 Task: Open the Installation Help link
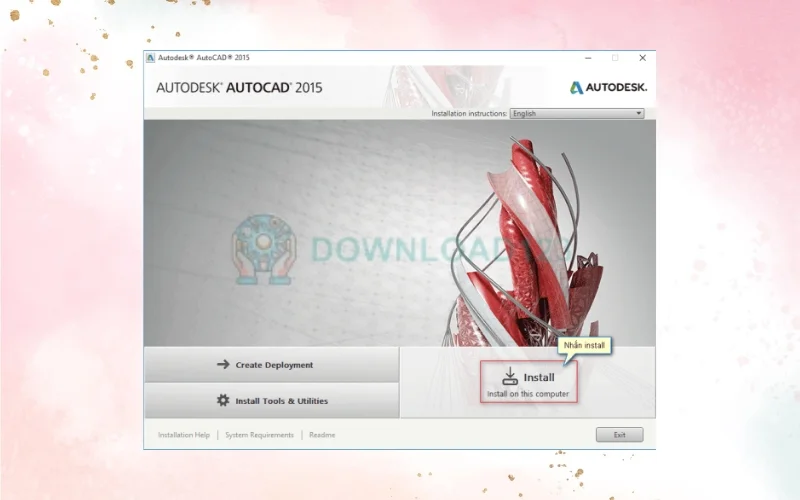coord(184,435)
